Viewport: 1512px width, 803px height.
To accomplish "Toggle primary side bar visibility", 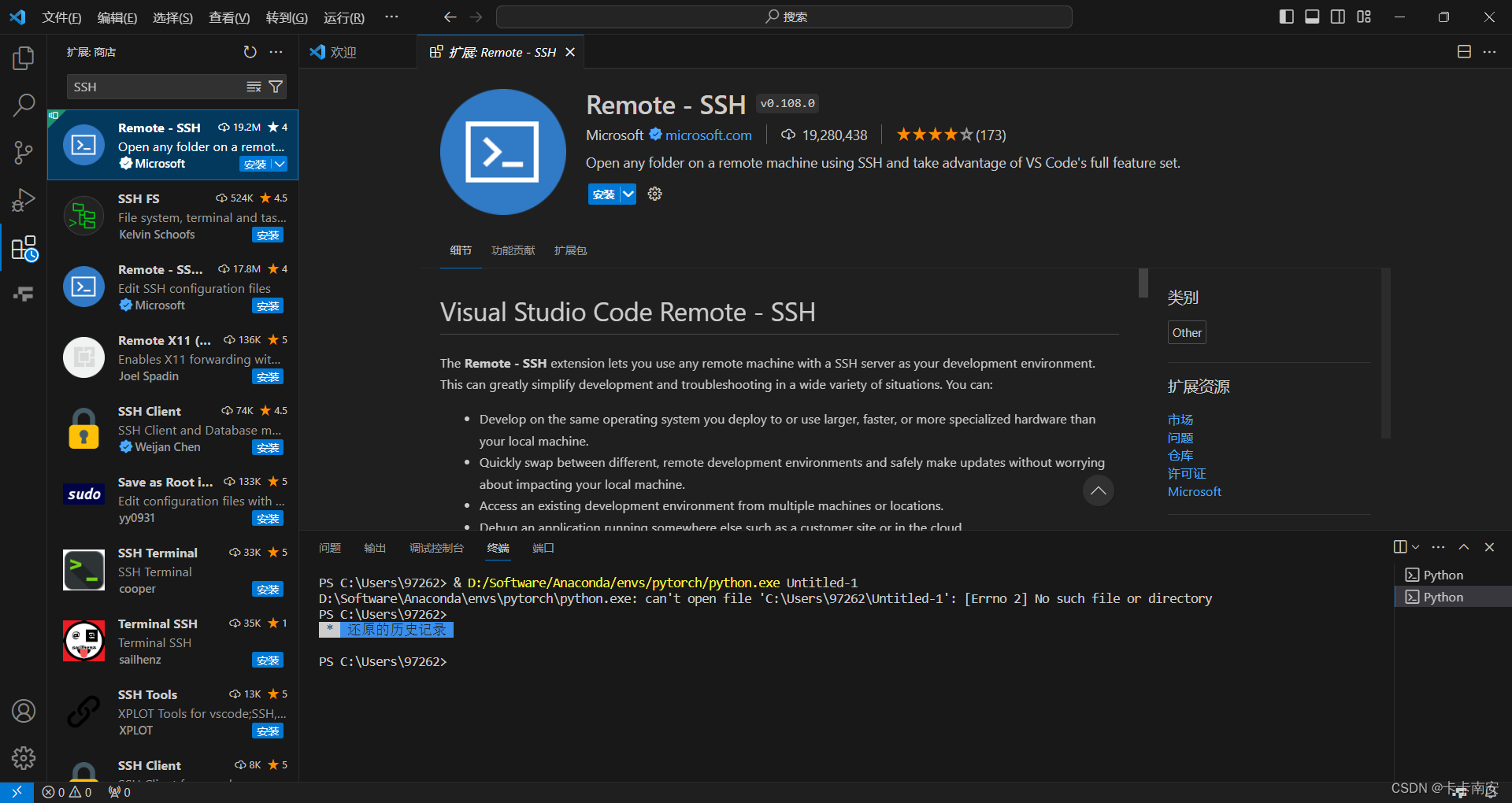I will coord(1287,17).
